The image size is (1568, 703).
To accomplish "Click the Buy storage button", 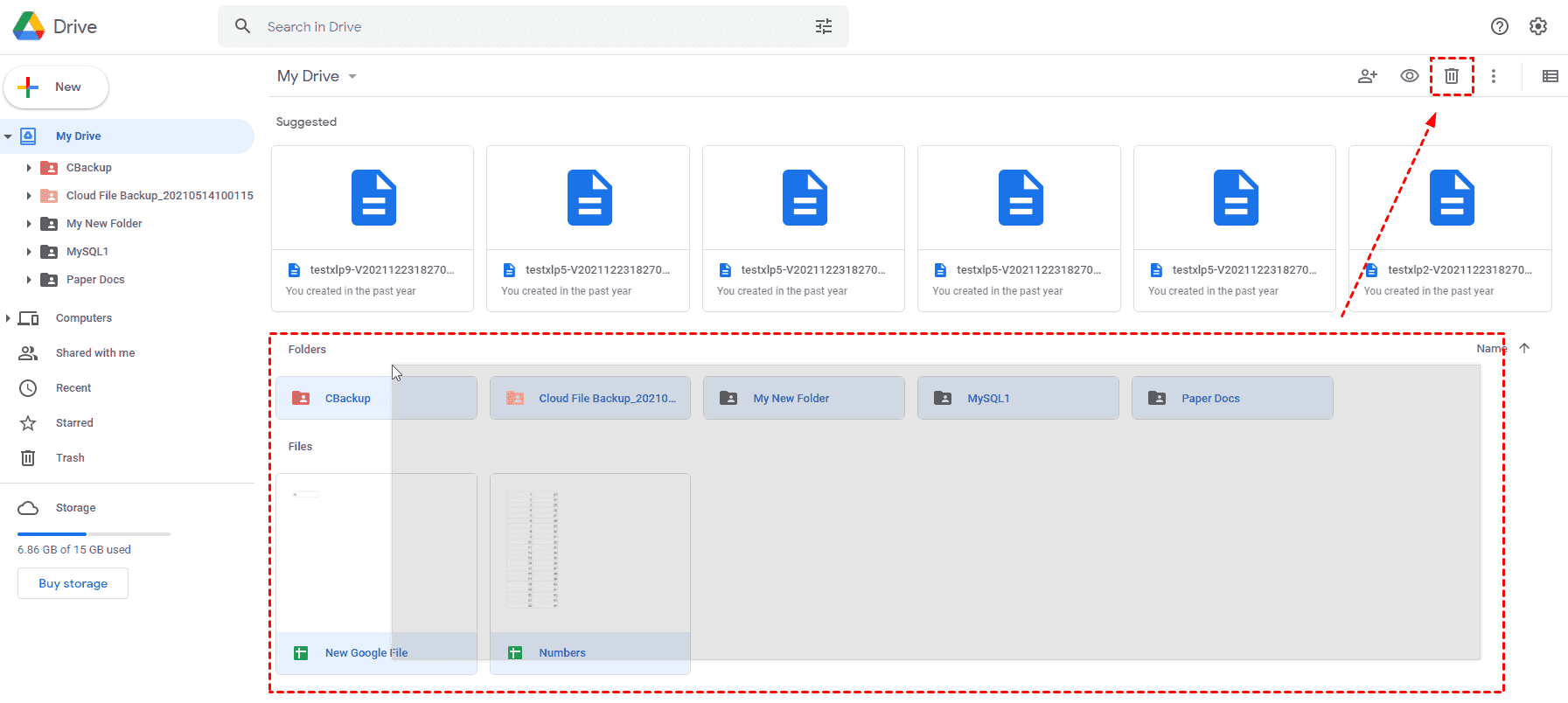I will 73,583.
